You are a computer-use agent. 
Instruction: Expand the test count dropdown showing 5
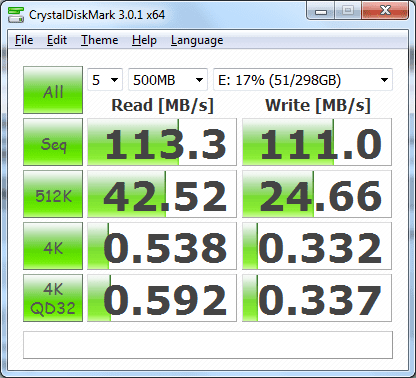tap(105, 80)
